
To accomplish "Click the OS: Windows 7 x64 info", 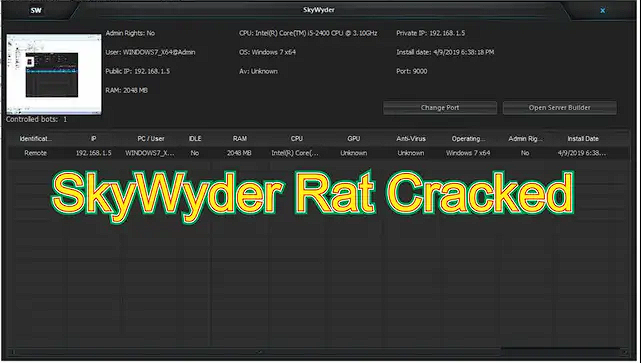I will coord(267,52).
